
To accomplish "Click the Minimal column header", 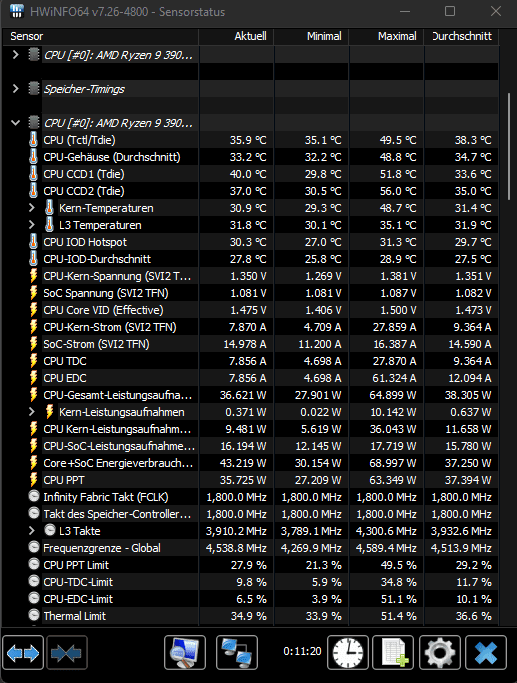I will [311, 37].
